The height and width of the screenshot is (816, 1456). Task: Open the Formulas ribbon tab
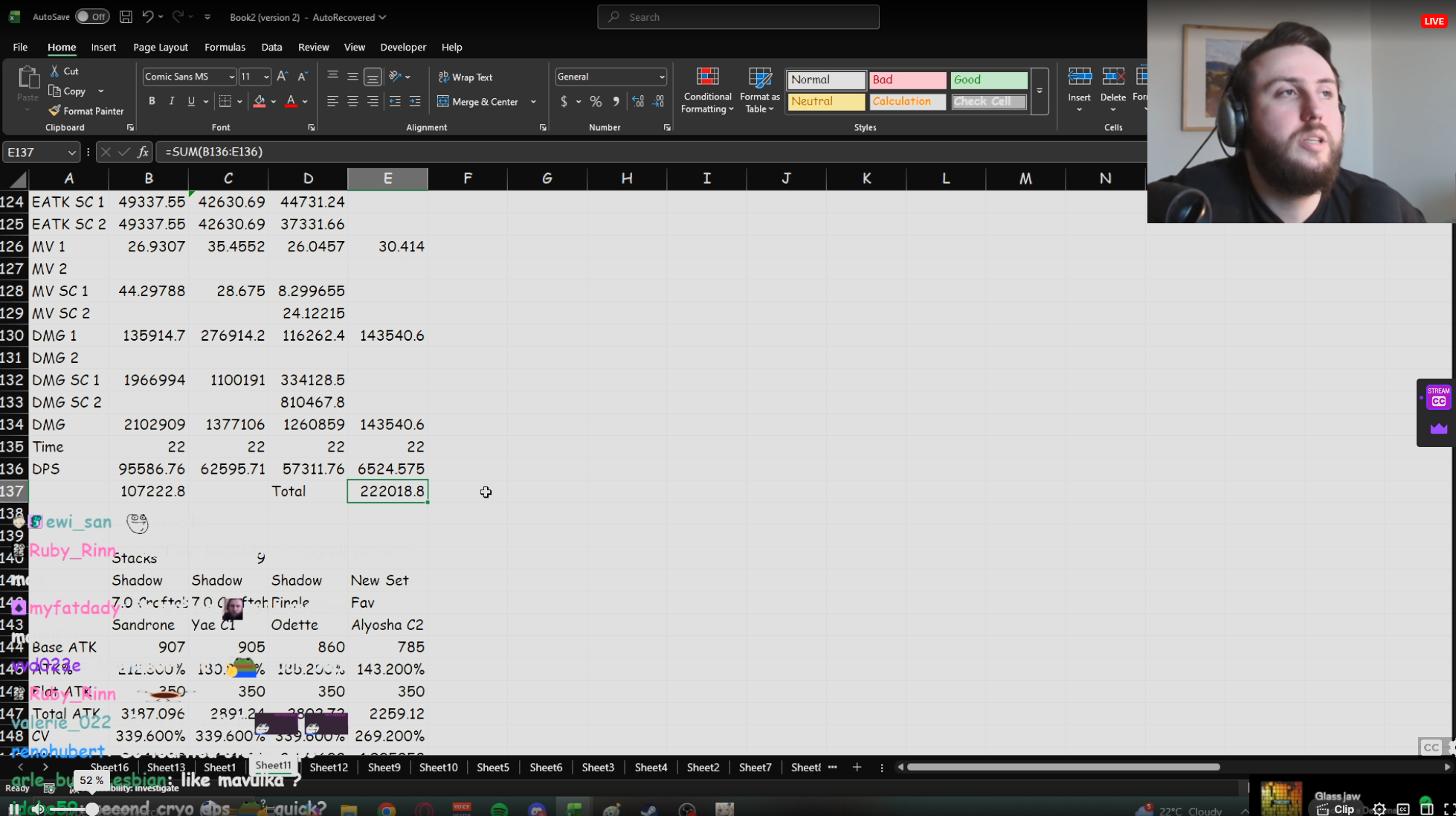point(225,47)
